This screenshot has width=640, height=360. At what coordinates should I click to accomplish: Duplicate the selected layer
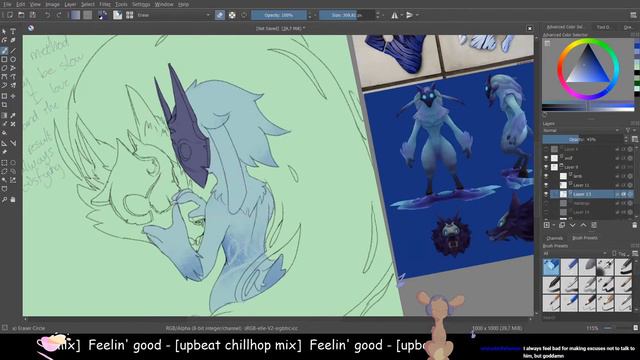562,225
